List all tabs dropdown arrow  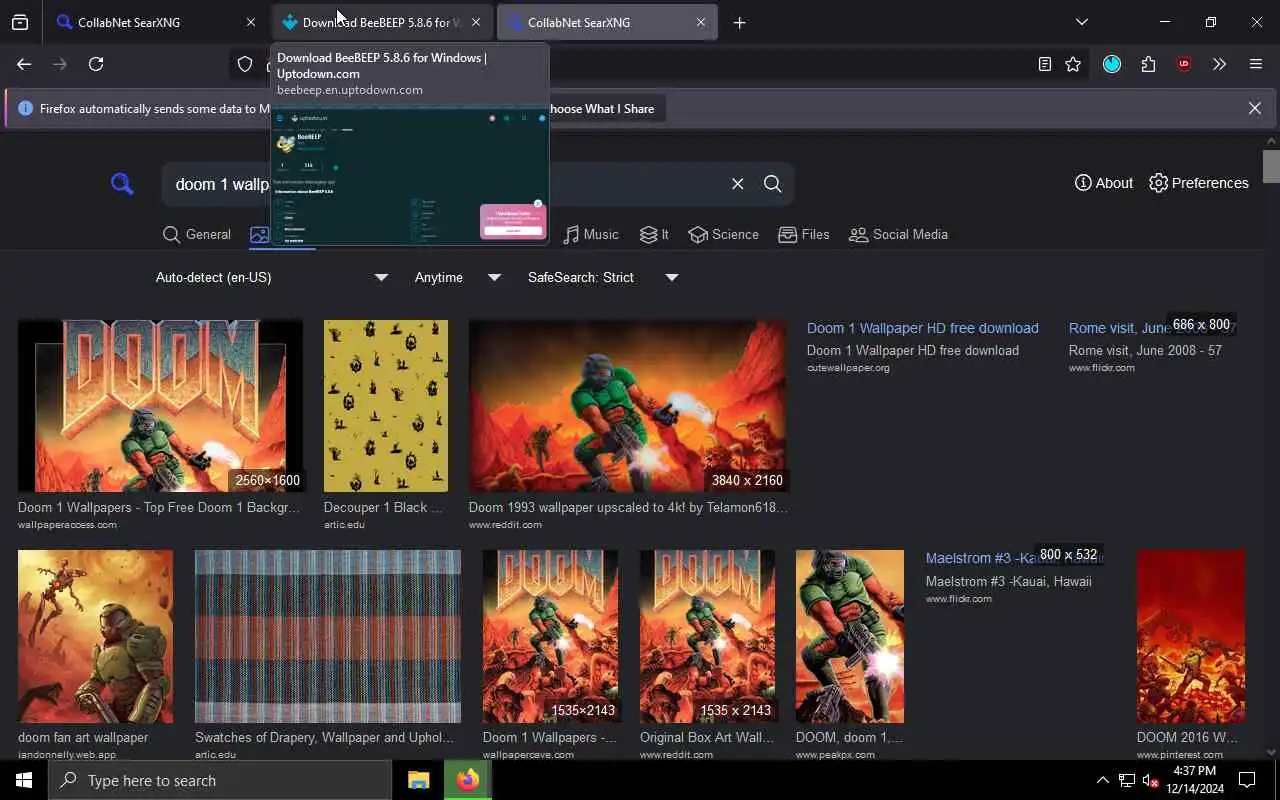(x=1081, y=22)
